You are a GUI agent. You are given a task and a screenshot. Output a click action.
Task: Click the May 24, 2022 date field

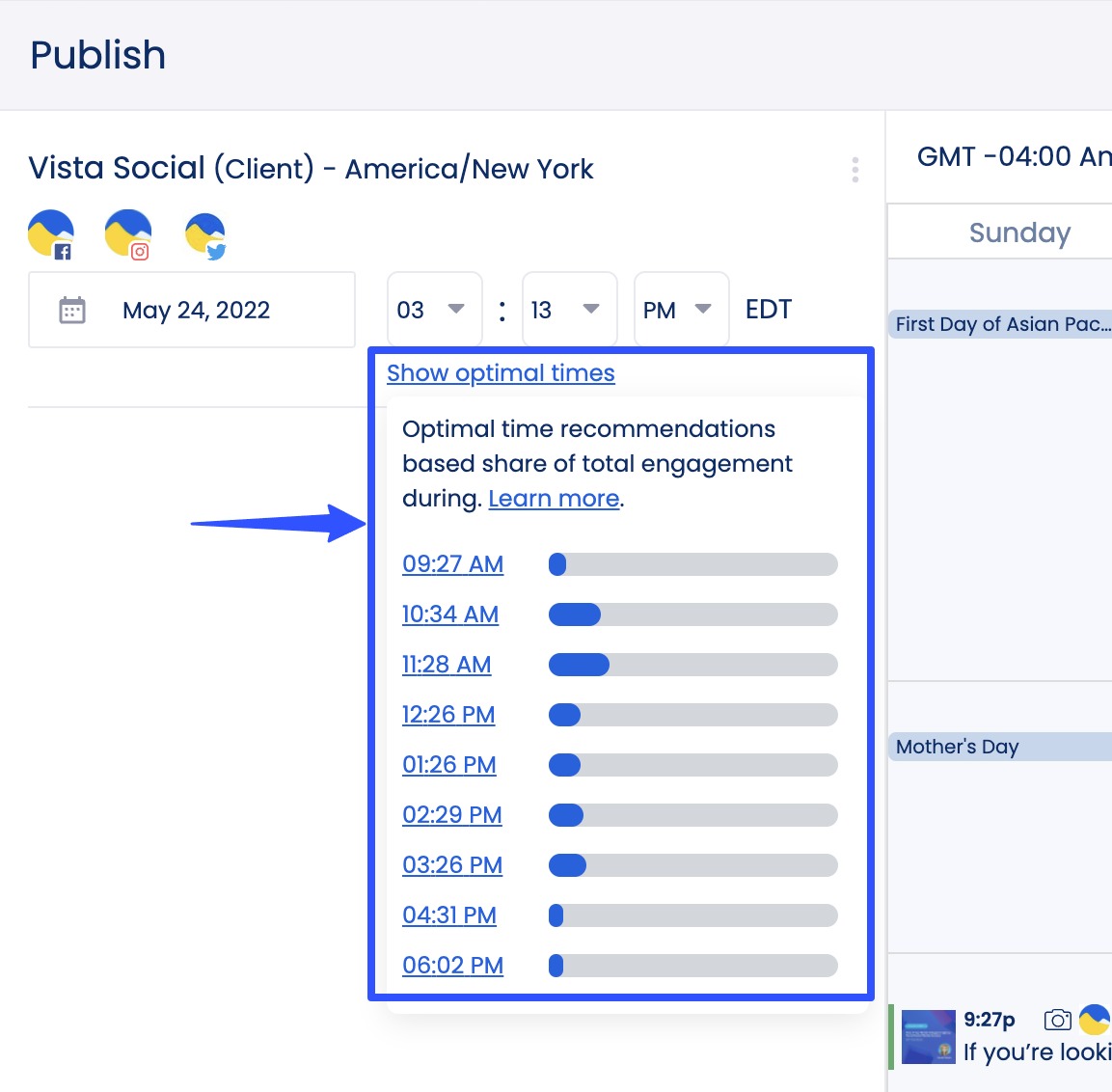pyautogui.click(x=196, y=310)
